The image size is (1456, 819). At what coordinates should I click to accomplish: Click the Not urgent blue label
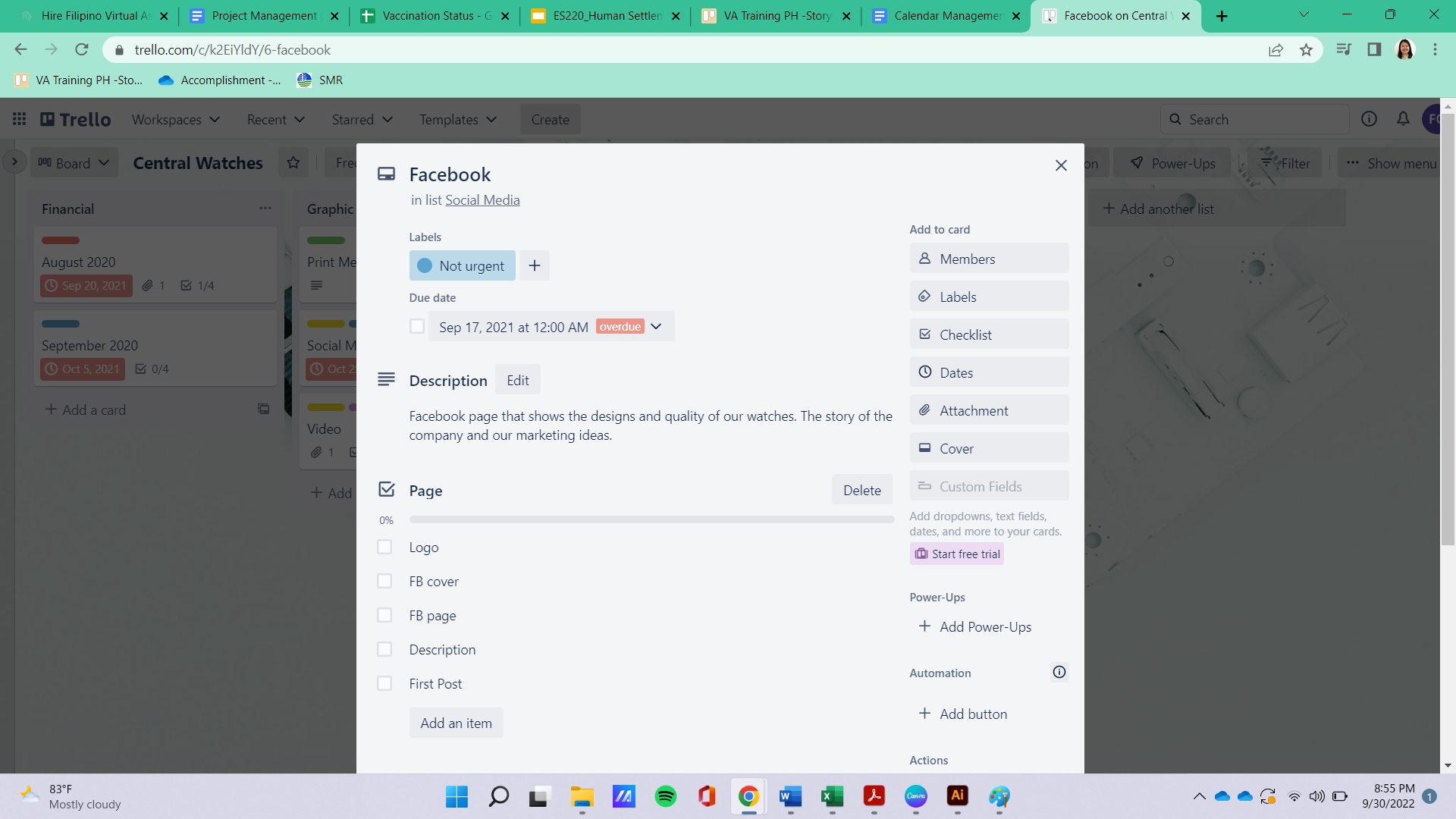click(462, 265)
